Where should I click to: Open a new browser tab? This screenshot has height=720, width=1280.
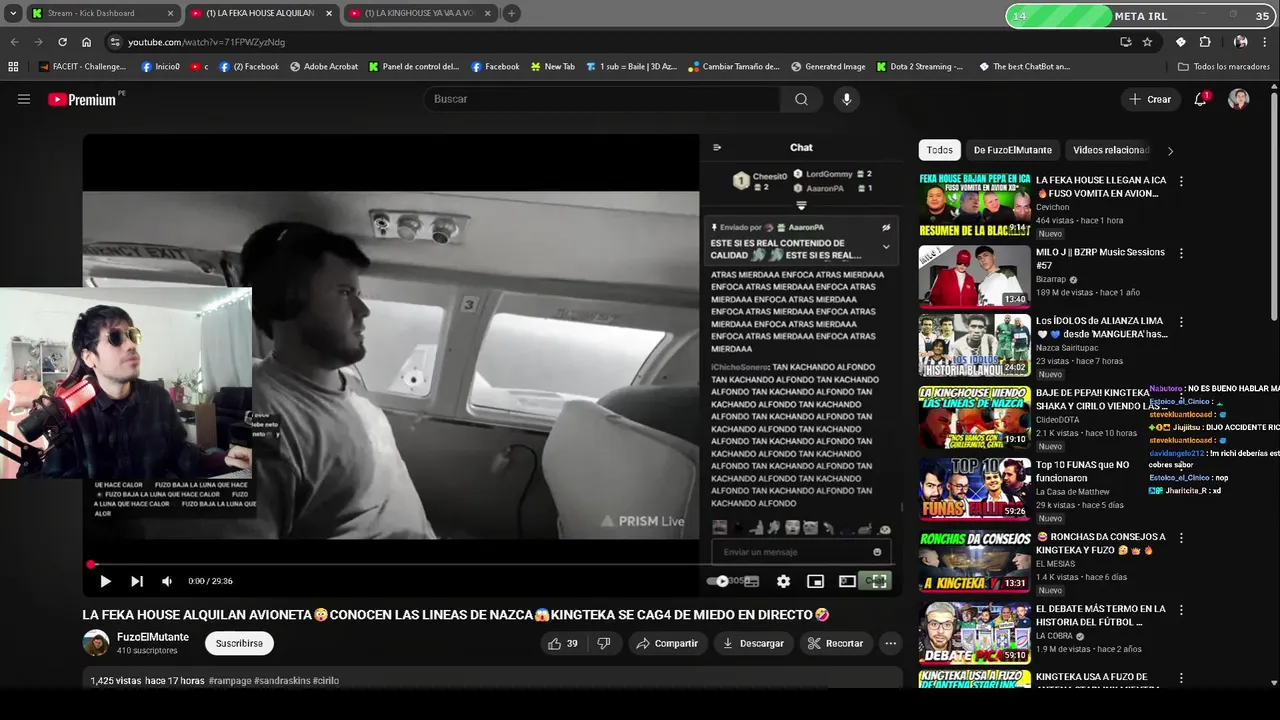[x=511, y=13]
